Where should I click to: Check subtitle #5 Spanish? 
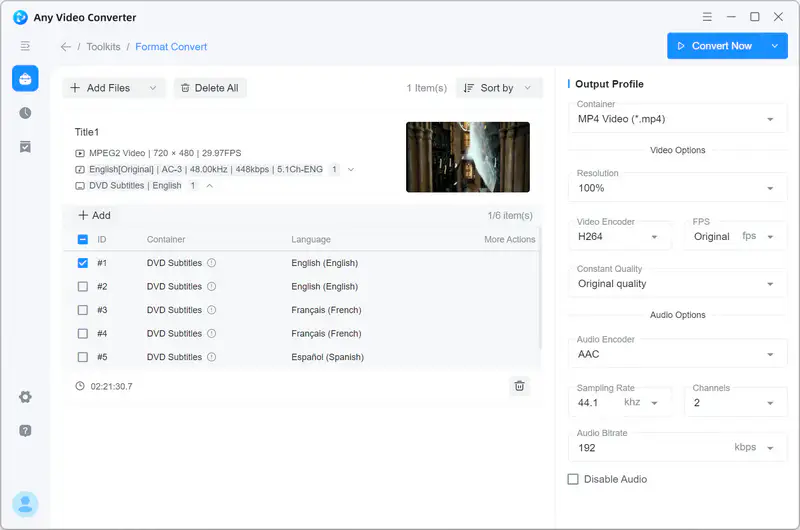click(83, 357)
